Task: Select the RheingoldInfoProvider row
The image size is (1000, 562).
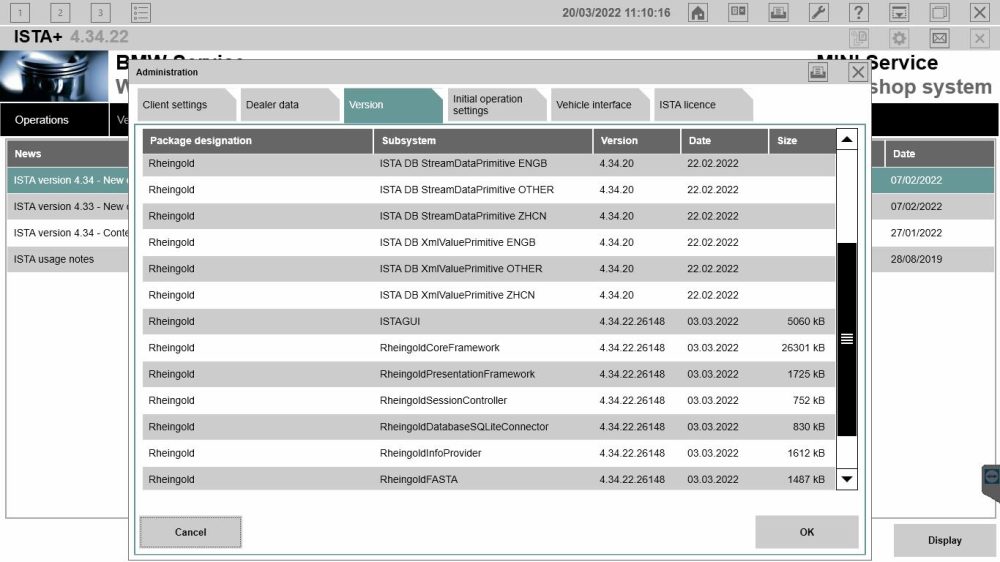Action: point(489,454)
